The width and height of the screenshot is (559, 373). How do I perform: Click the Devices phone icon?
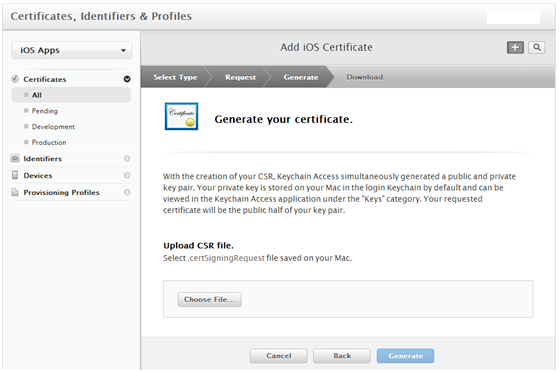point(15,175)
